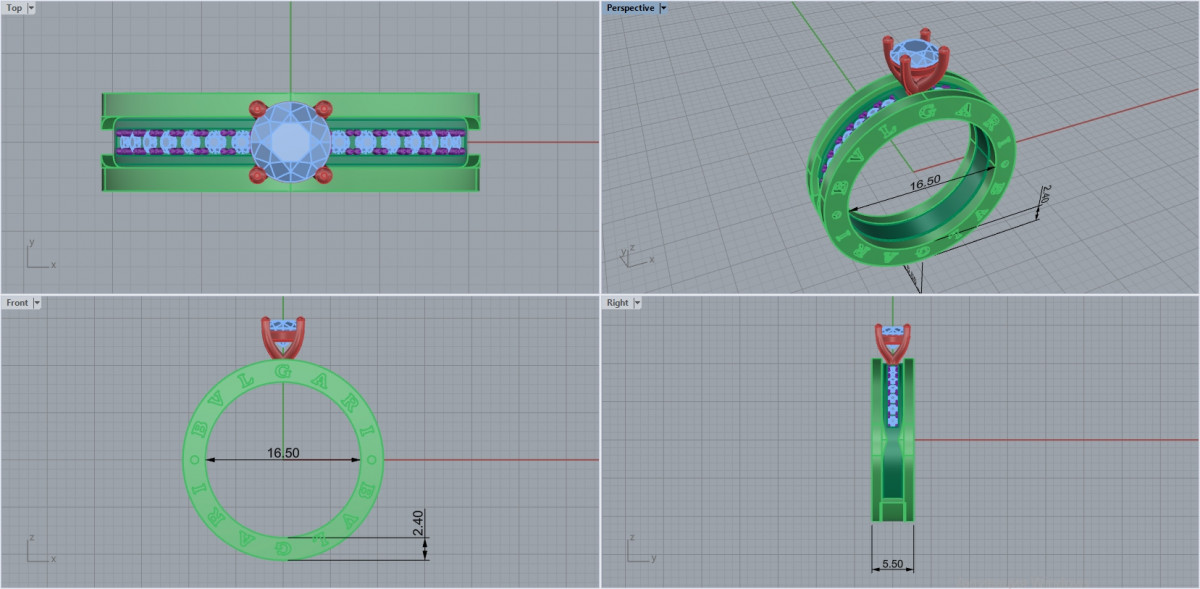Screen dimensions: 1200x589
Task: Click the Perspective viewport title label
Action: (630, 8)
